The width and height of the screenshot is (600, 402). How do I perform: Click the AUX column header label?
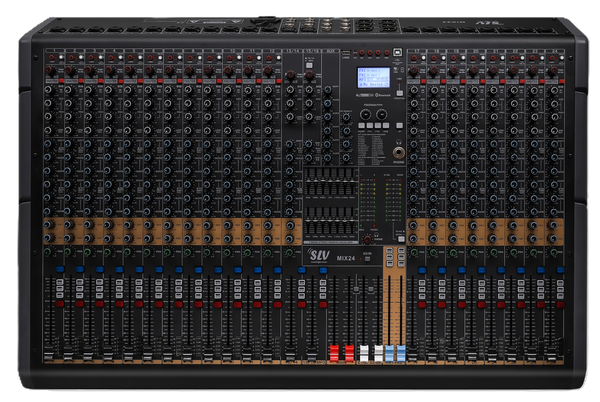tap(330, 51)
